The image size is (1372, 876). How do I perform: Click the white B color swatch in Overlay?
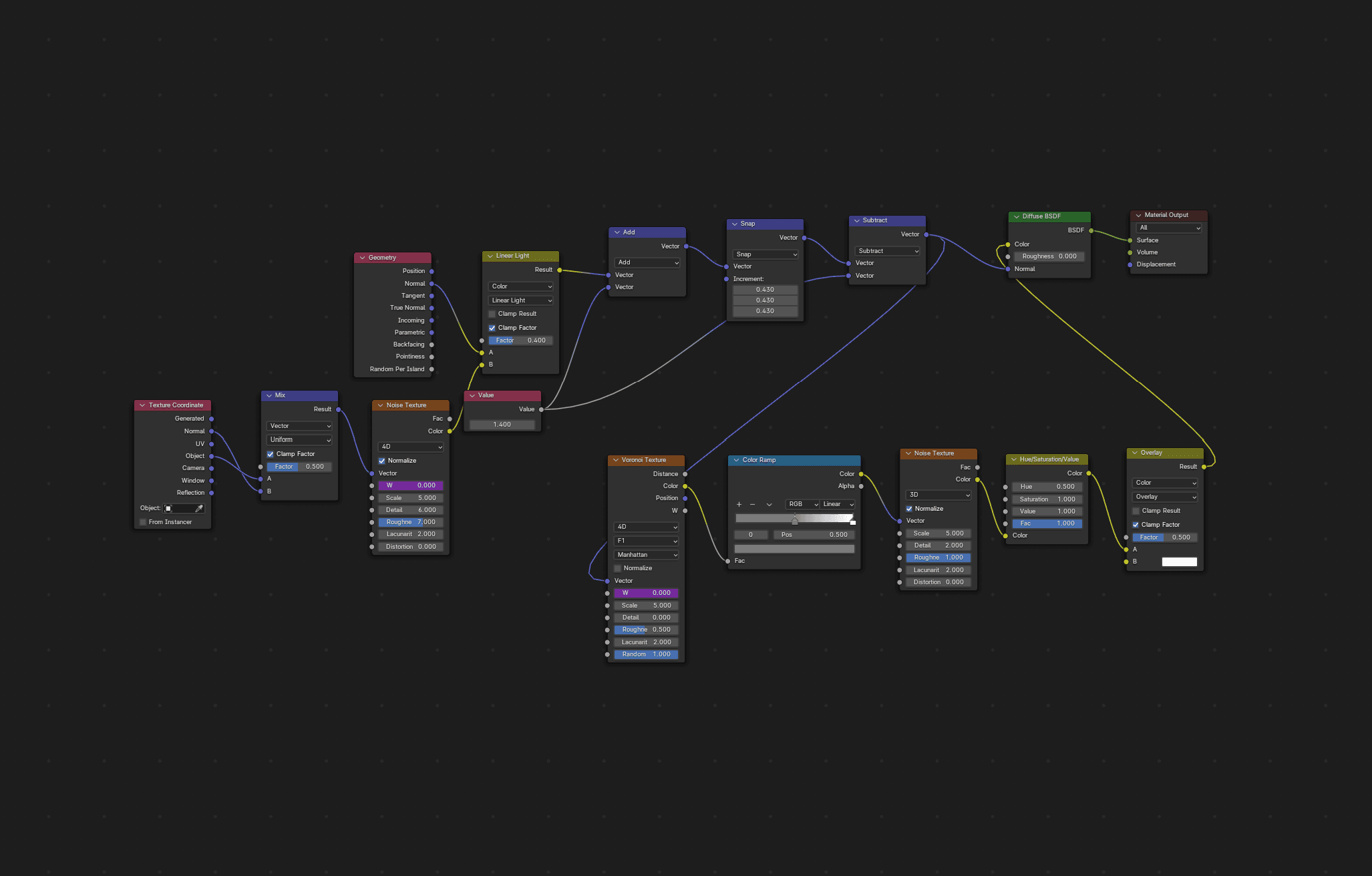(1179, 562)
